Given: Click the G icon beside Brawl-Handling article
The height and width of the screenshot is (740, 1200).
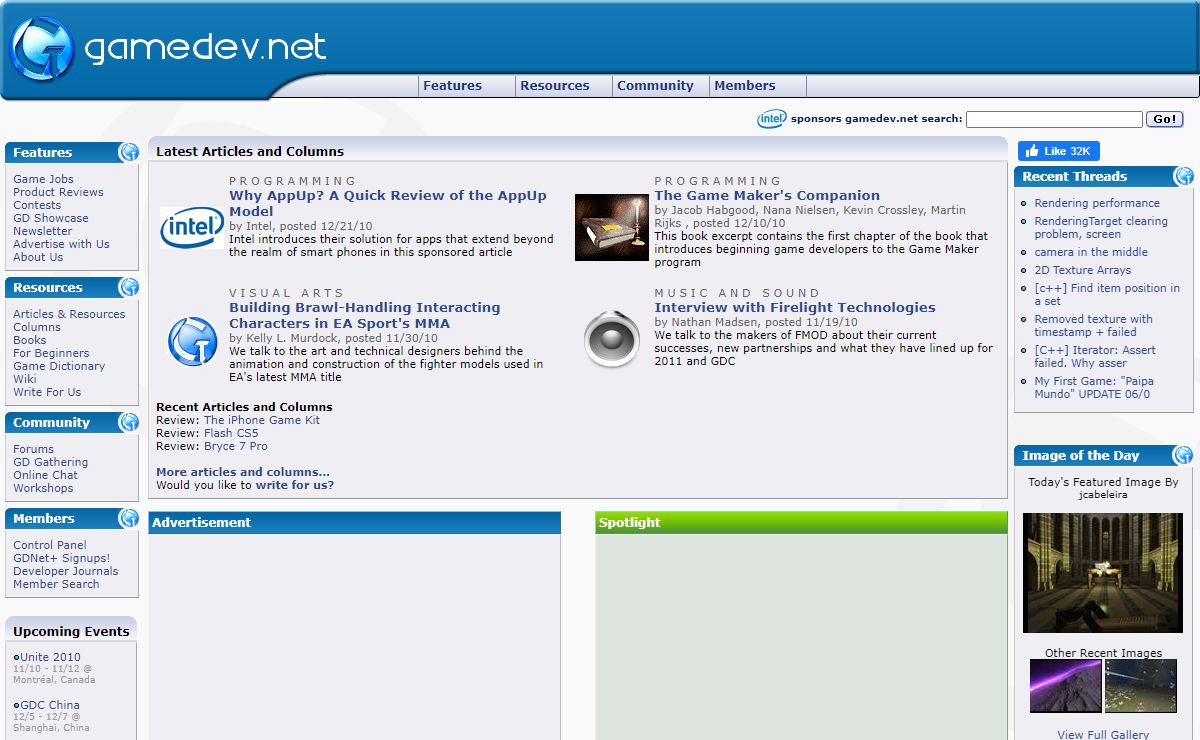Looking at the screenshot, I should pos(192,340).
